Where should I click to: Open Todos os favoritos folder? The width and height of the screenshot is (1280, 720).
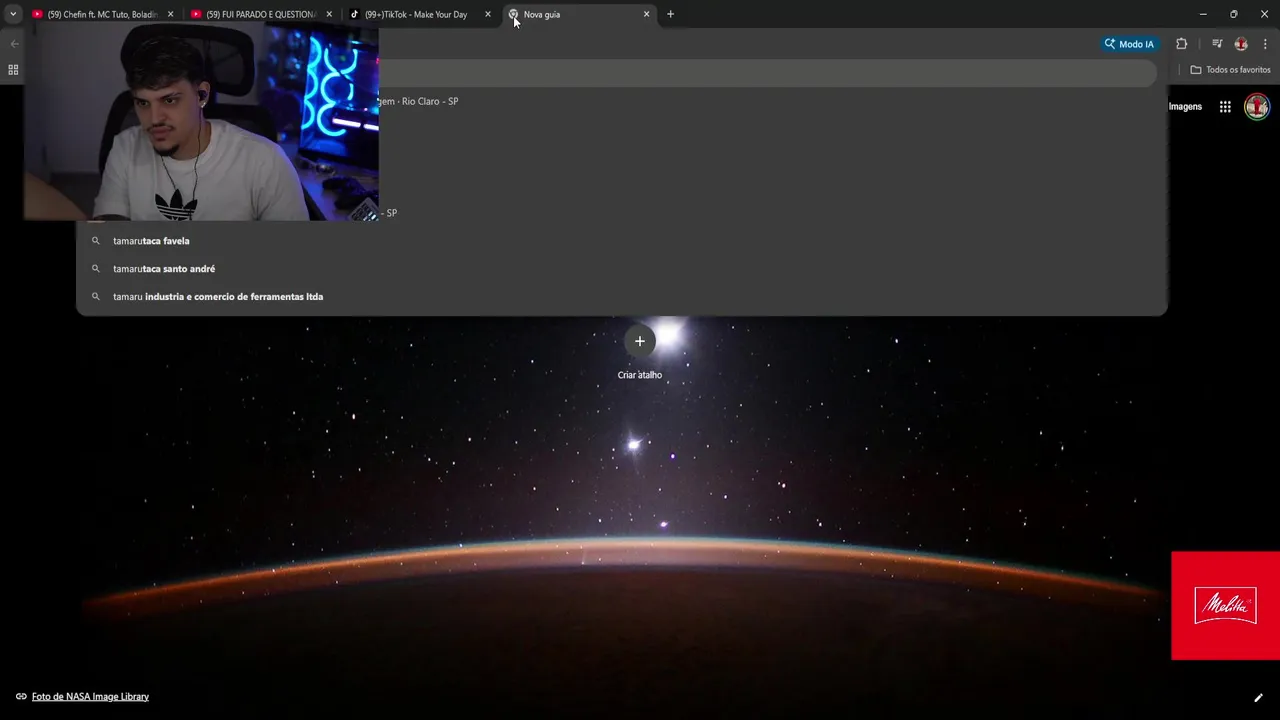(x=1230, y=70)
